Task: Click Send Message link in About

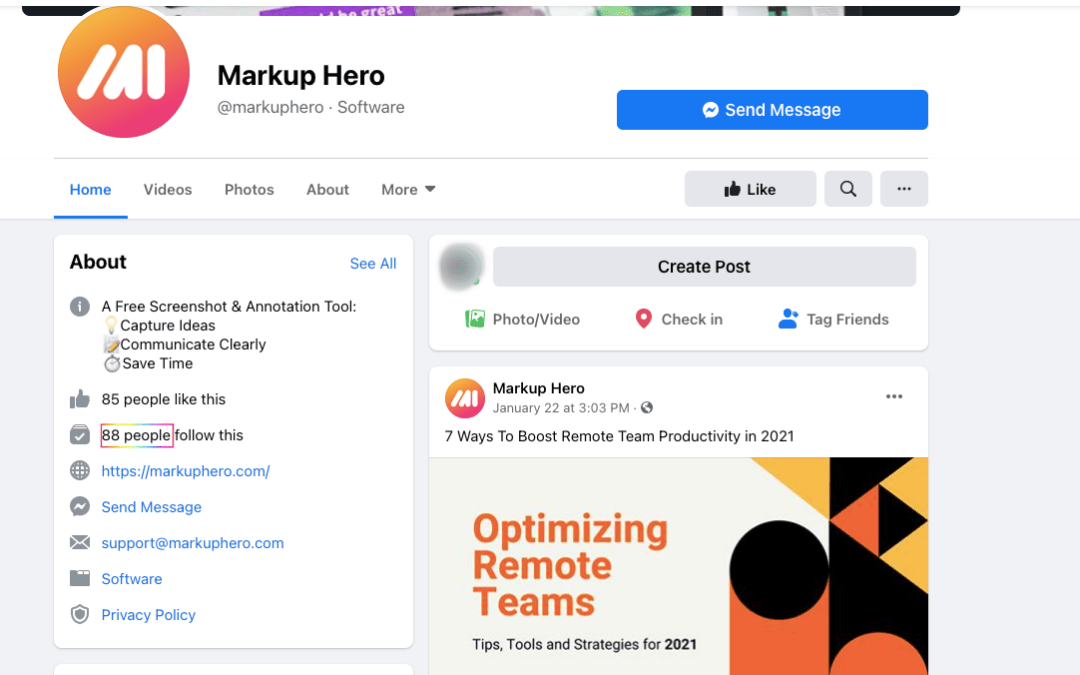Action: tap(152, 507)
